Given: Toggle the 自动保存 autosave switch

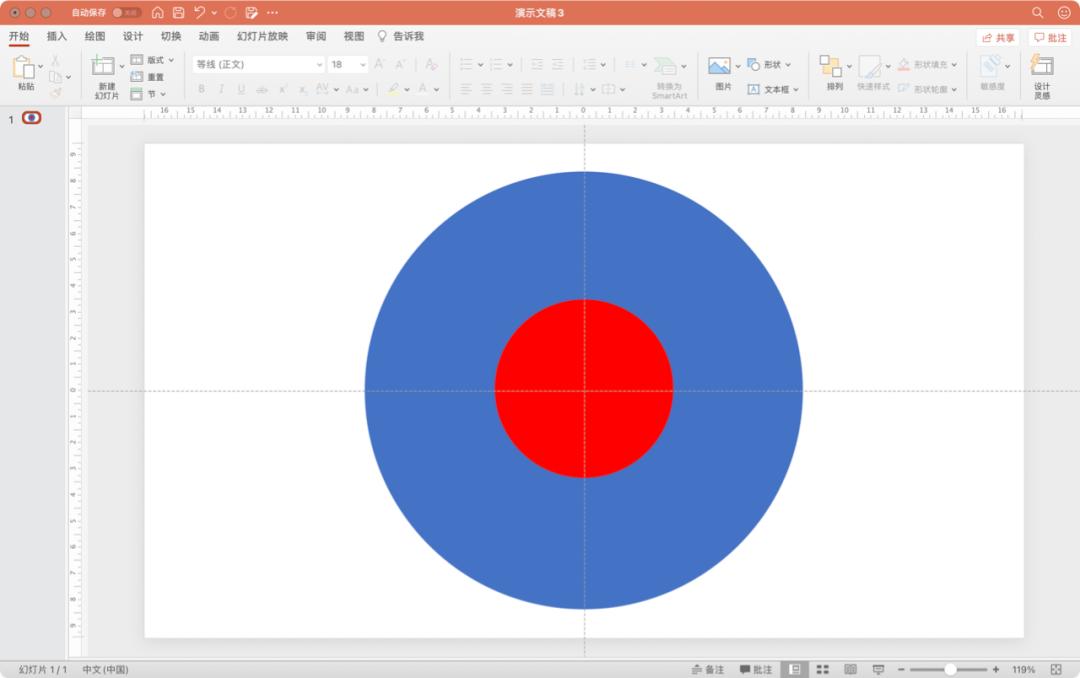Looking at the screenshot, I should click(126, 13).
